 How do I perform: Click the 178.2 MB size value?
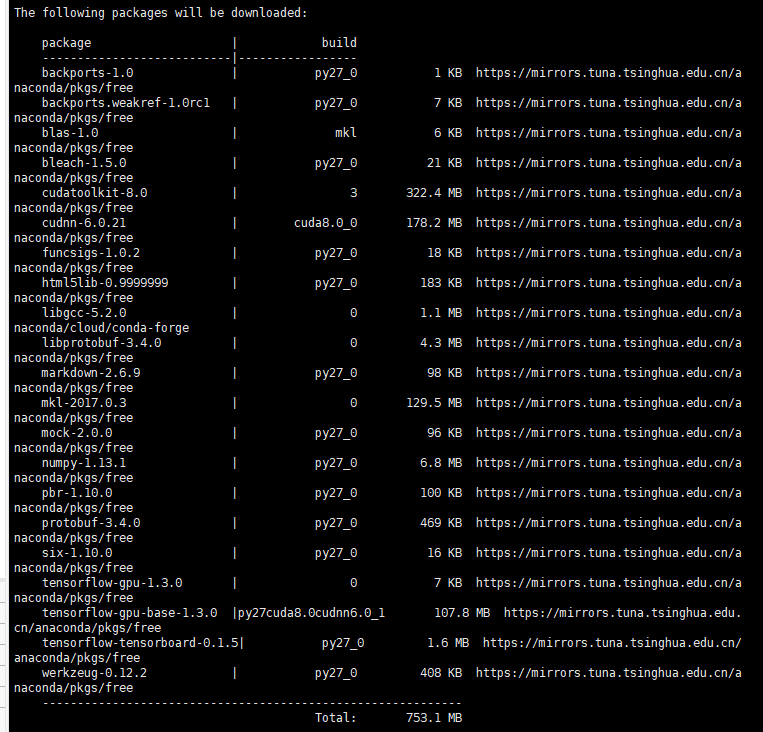pos(434,223)
